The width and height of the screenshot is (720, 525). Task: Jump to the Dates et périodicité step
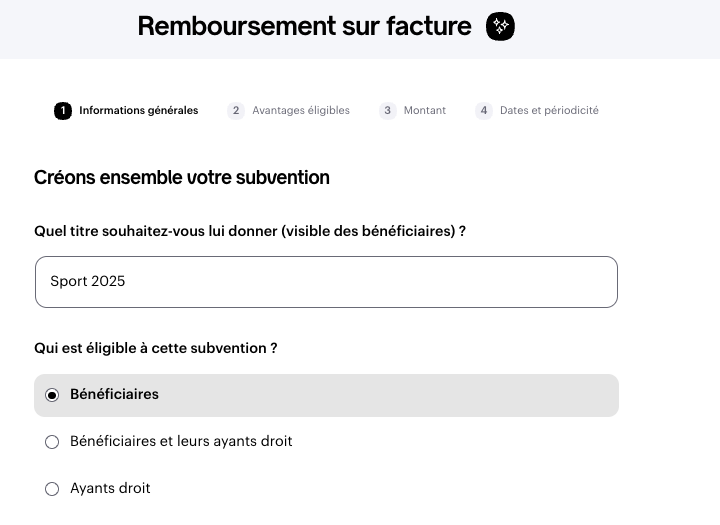point(549,111)
